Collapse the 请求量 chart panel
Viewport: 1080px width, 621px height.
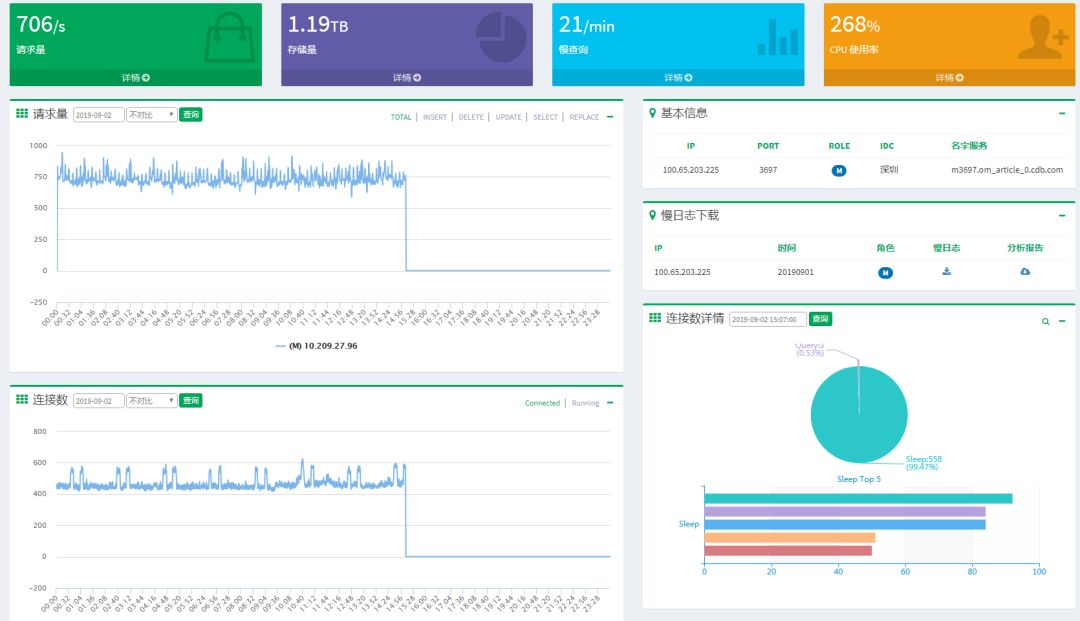(610, 117)
